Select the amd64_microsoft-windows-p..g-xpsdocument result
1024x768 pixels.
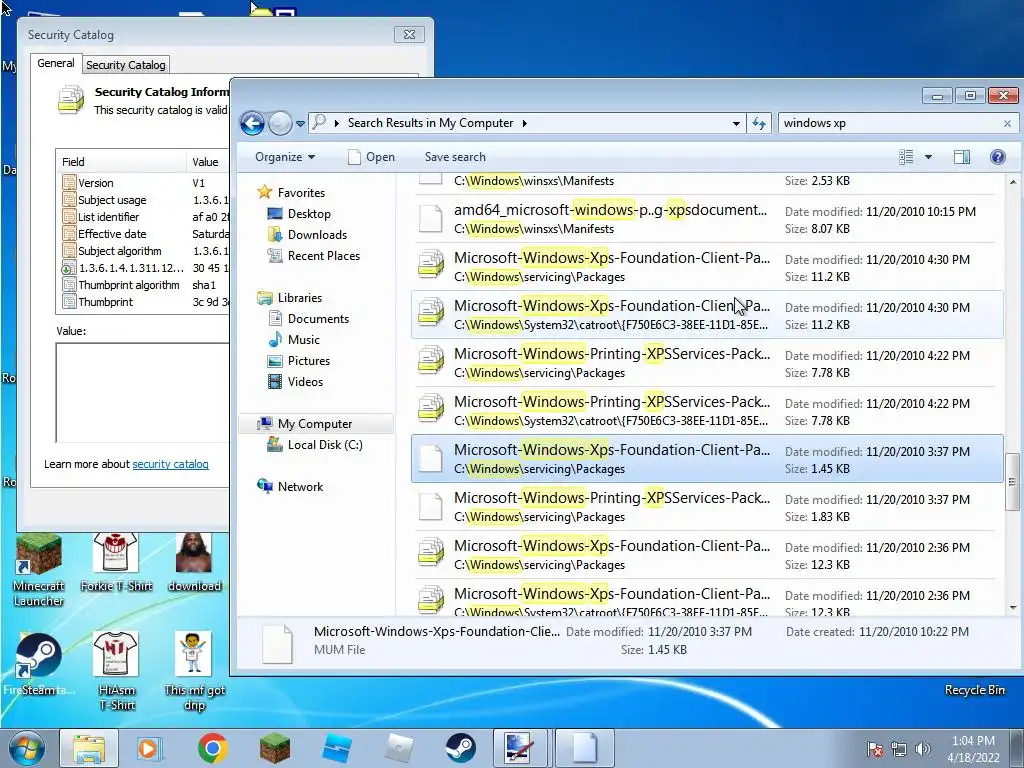(x=707, y=219)
